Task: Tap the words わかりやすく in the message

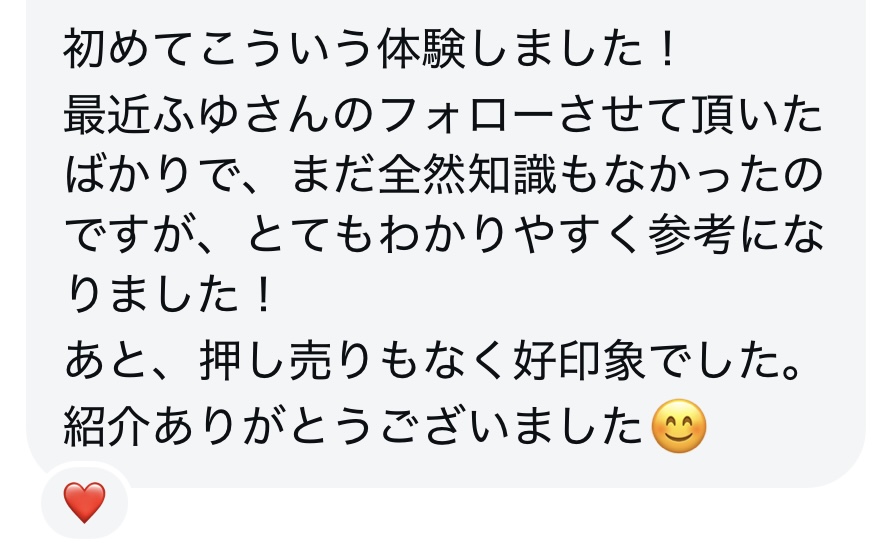Action: pyautogui.click(x=509, y=235)
